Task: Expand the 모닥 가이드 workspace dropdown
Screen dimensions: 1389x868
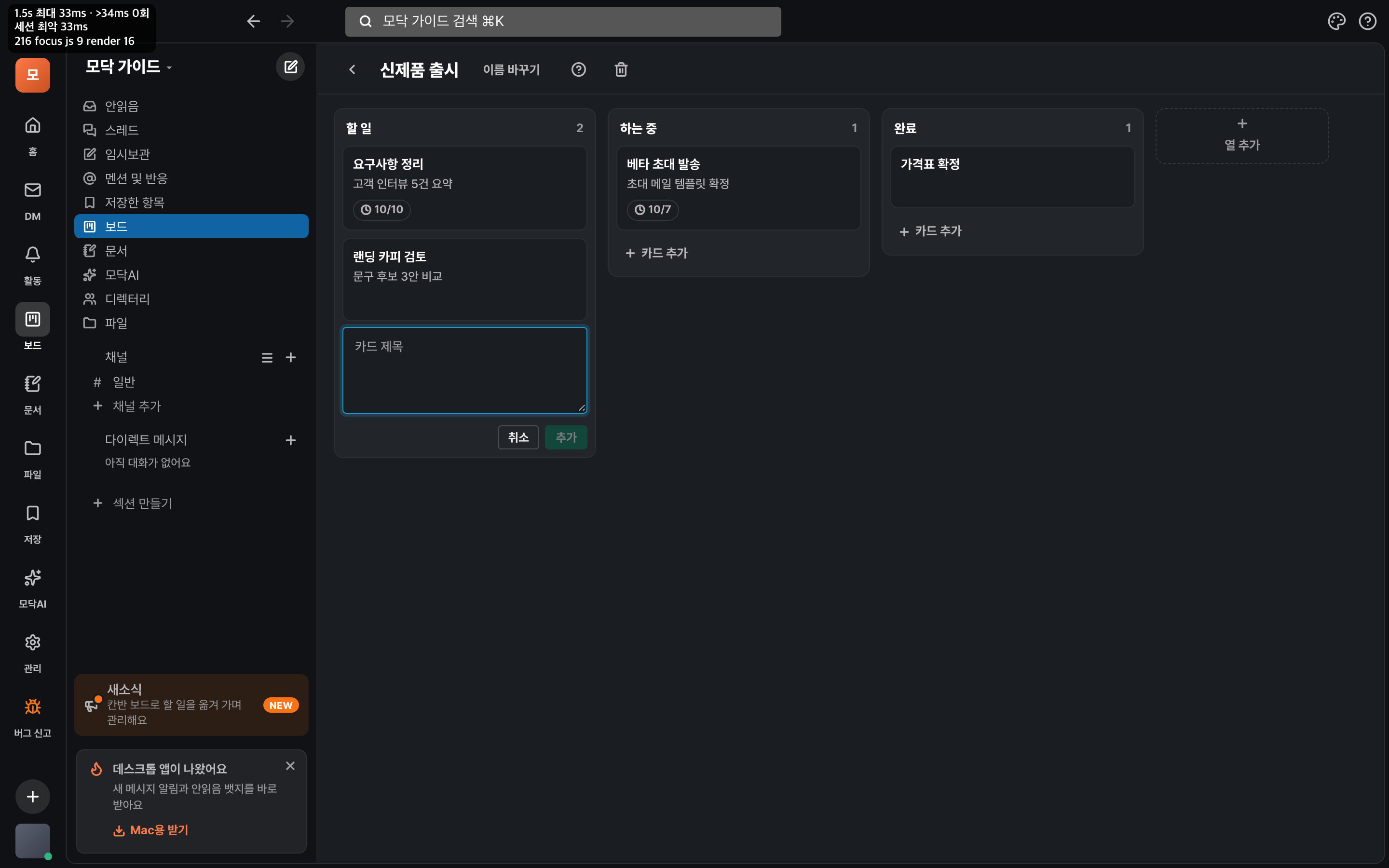Action: 129,67
